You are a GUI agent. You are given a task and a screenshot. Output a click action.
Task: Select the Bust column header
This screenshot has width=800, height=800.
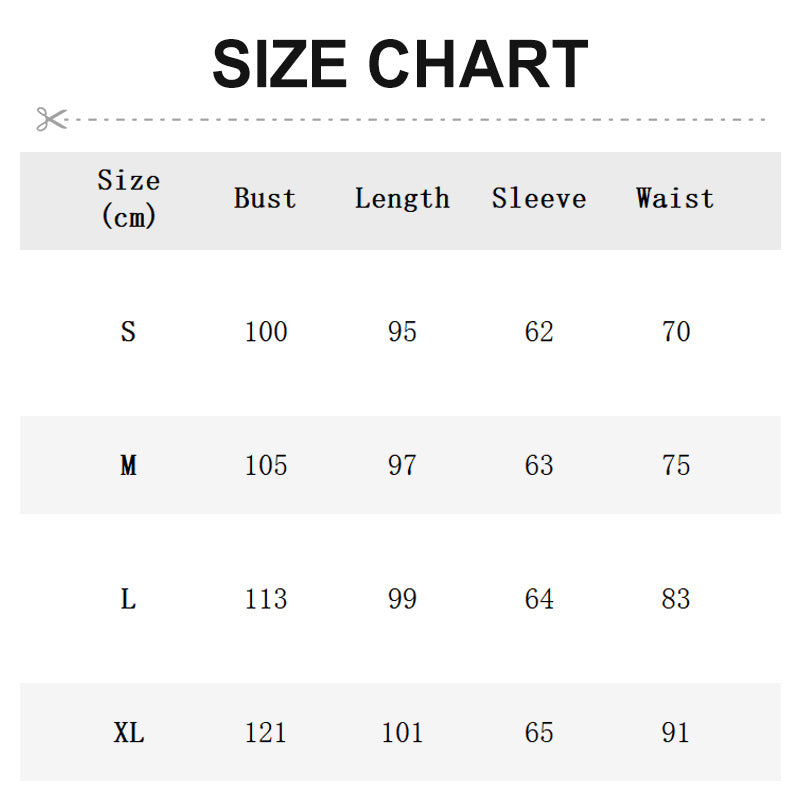[265, 198]
